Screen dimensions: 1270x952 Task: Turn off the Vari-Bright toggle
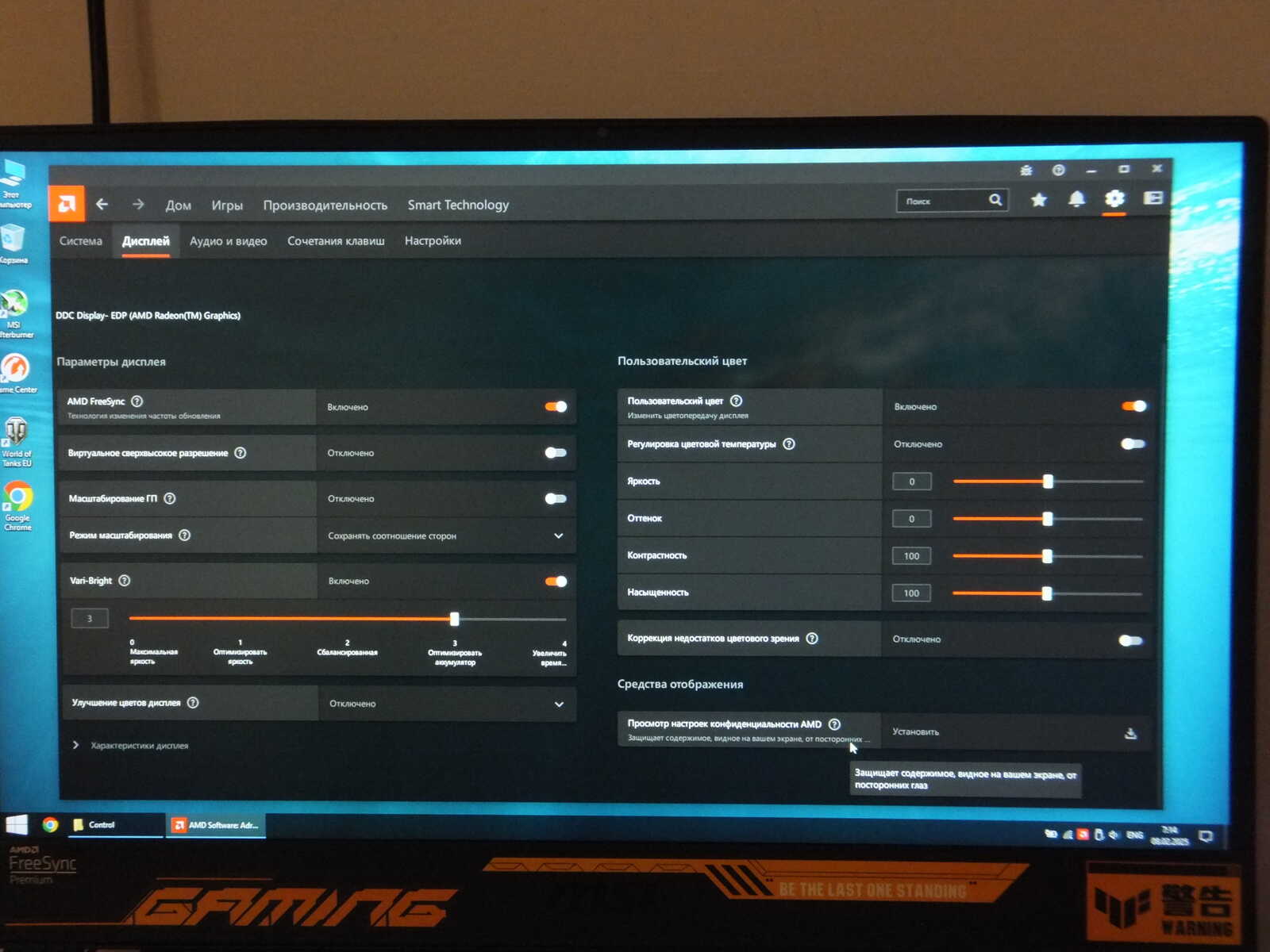click(x=556, y=582)
